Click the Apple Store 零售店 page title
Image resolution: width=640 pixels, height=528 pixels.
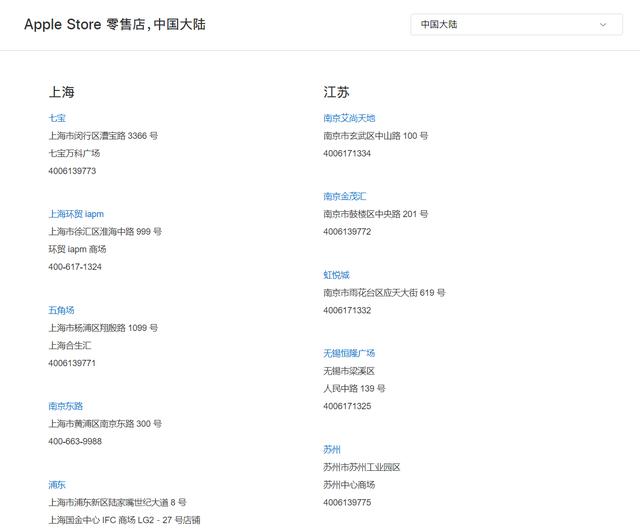[x=115, y=24]
